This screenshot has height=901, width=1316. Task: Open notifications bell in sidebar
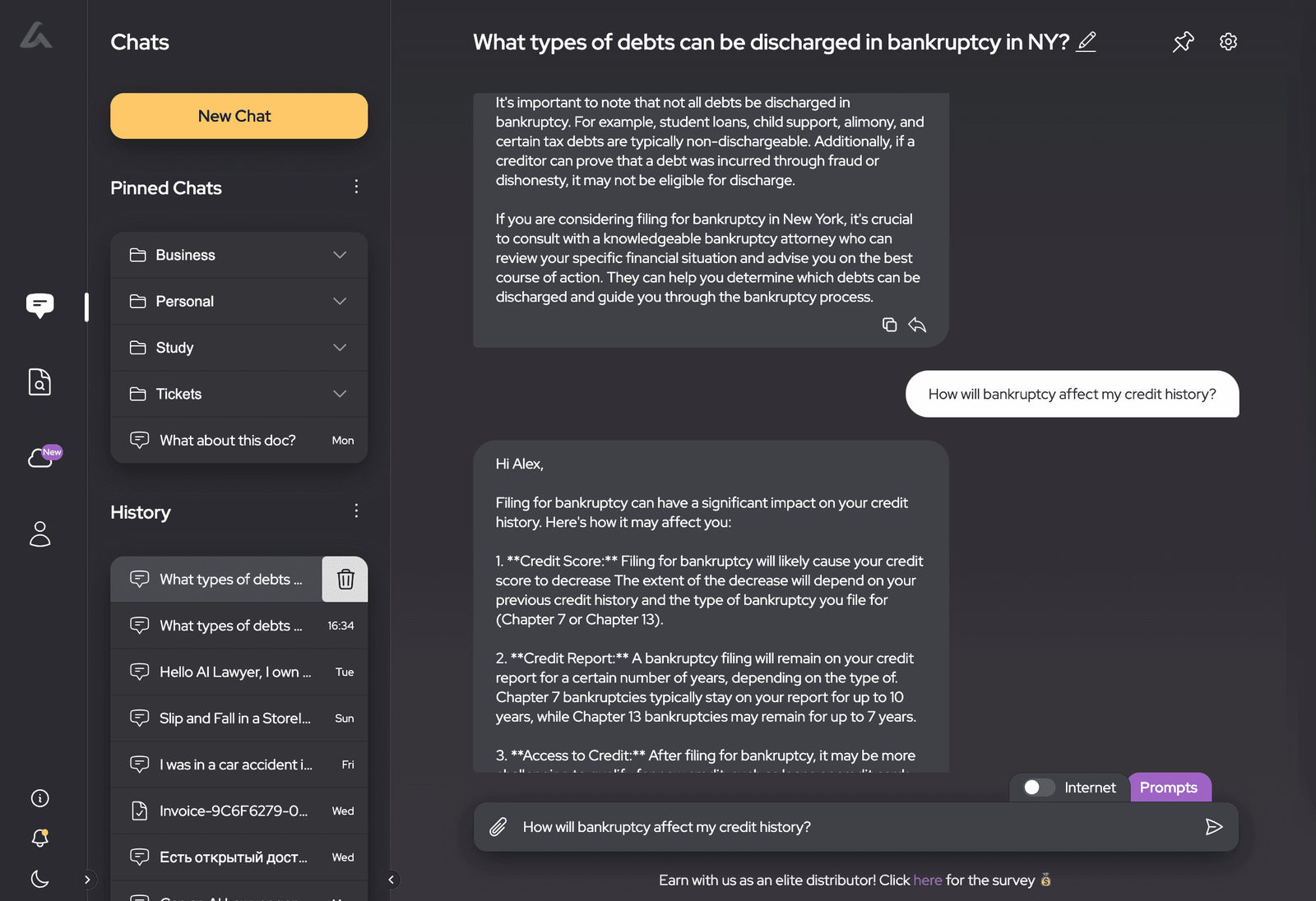pos(39,838)
